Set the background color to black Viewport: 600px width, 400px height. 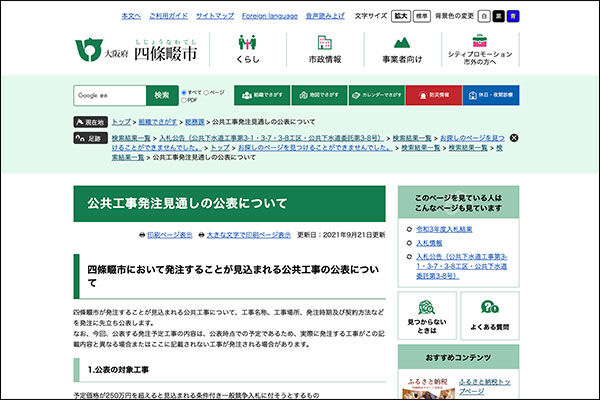499,16
